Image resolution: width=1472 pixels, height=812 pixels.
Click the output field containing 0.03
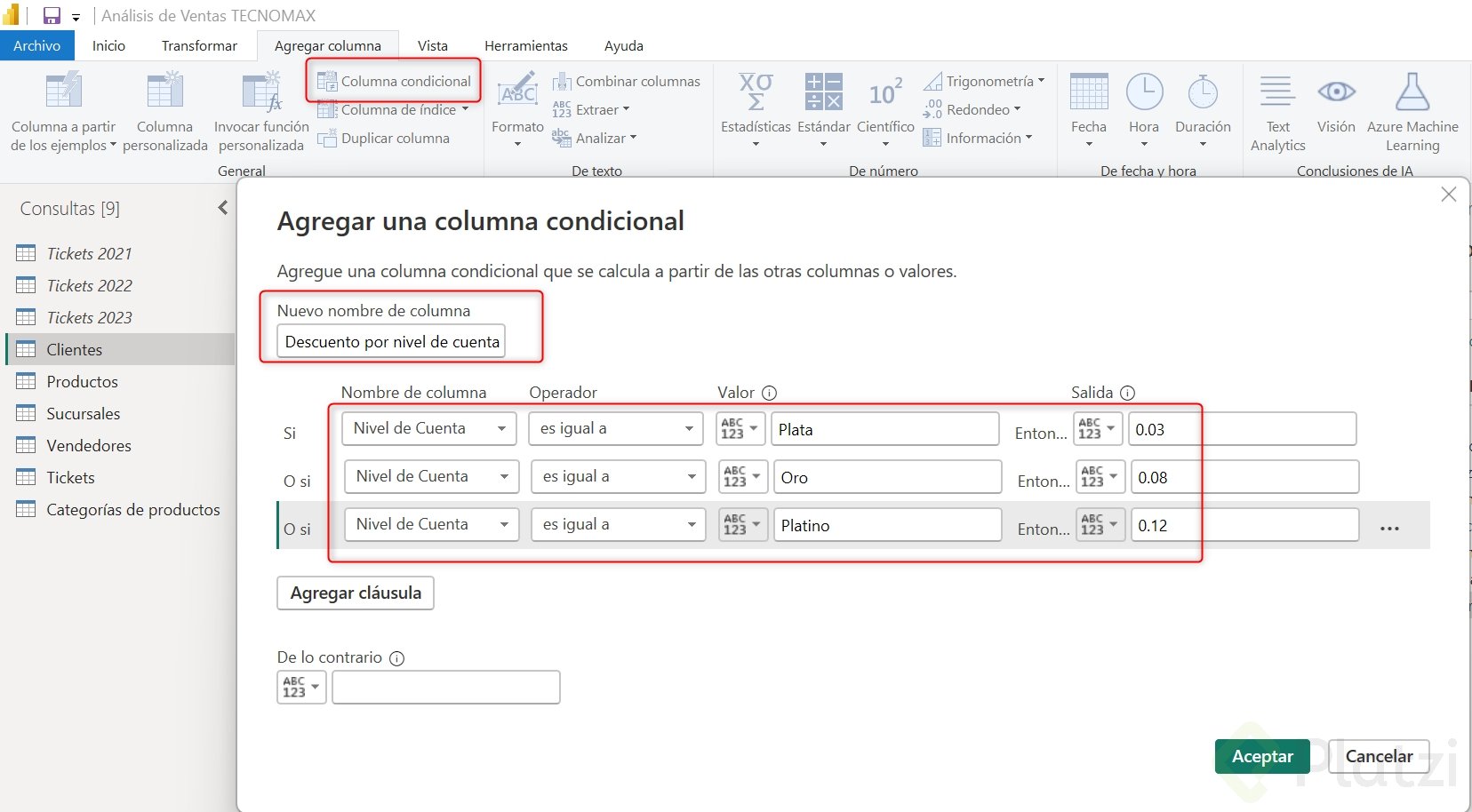(x=1243, y=428)
